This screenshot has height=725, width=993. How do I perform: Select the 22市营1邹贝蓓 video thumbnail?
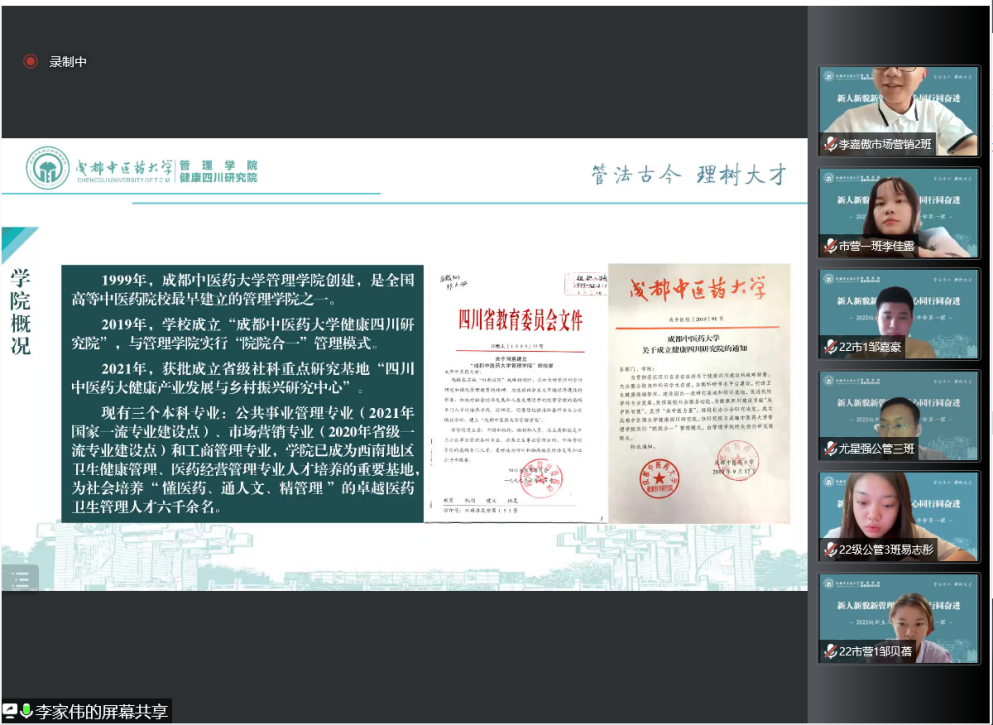899,618
